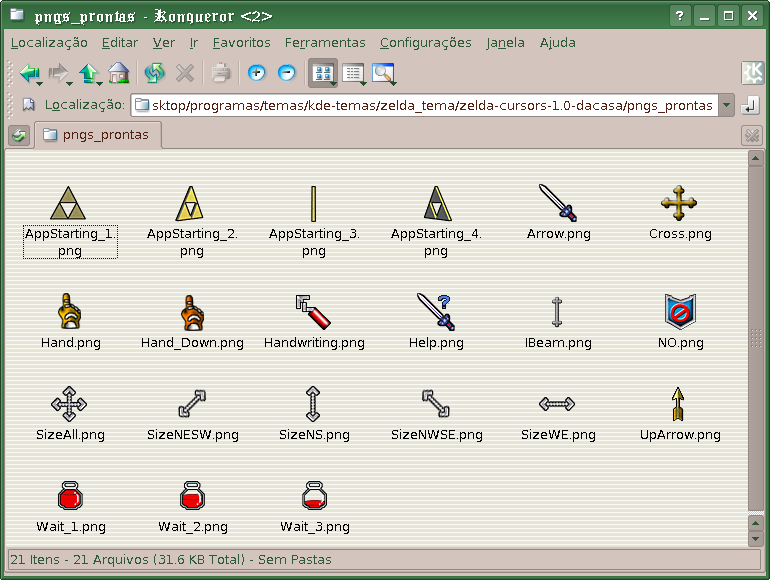Viewport: 770px width, 580px height.
Task: Open the forward history dropdown arrow
Action: pos(69,84)
